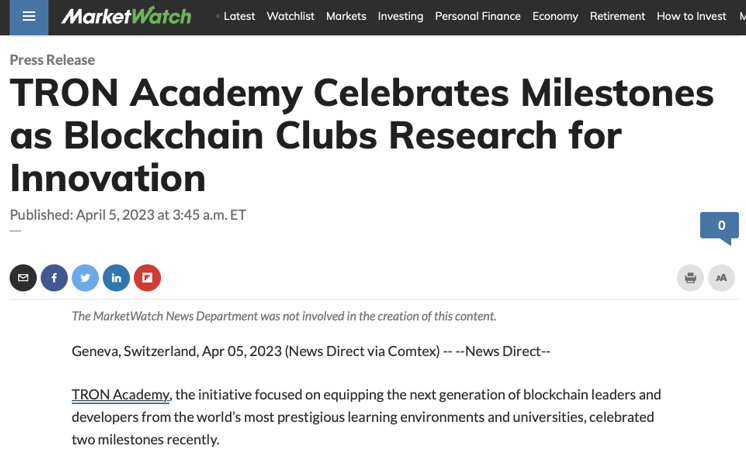
Task: Open Personal Finance section
Action: click(477, 16)
